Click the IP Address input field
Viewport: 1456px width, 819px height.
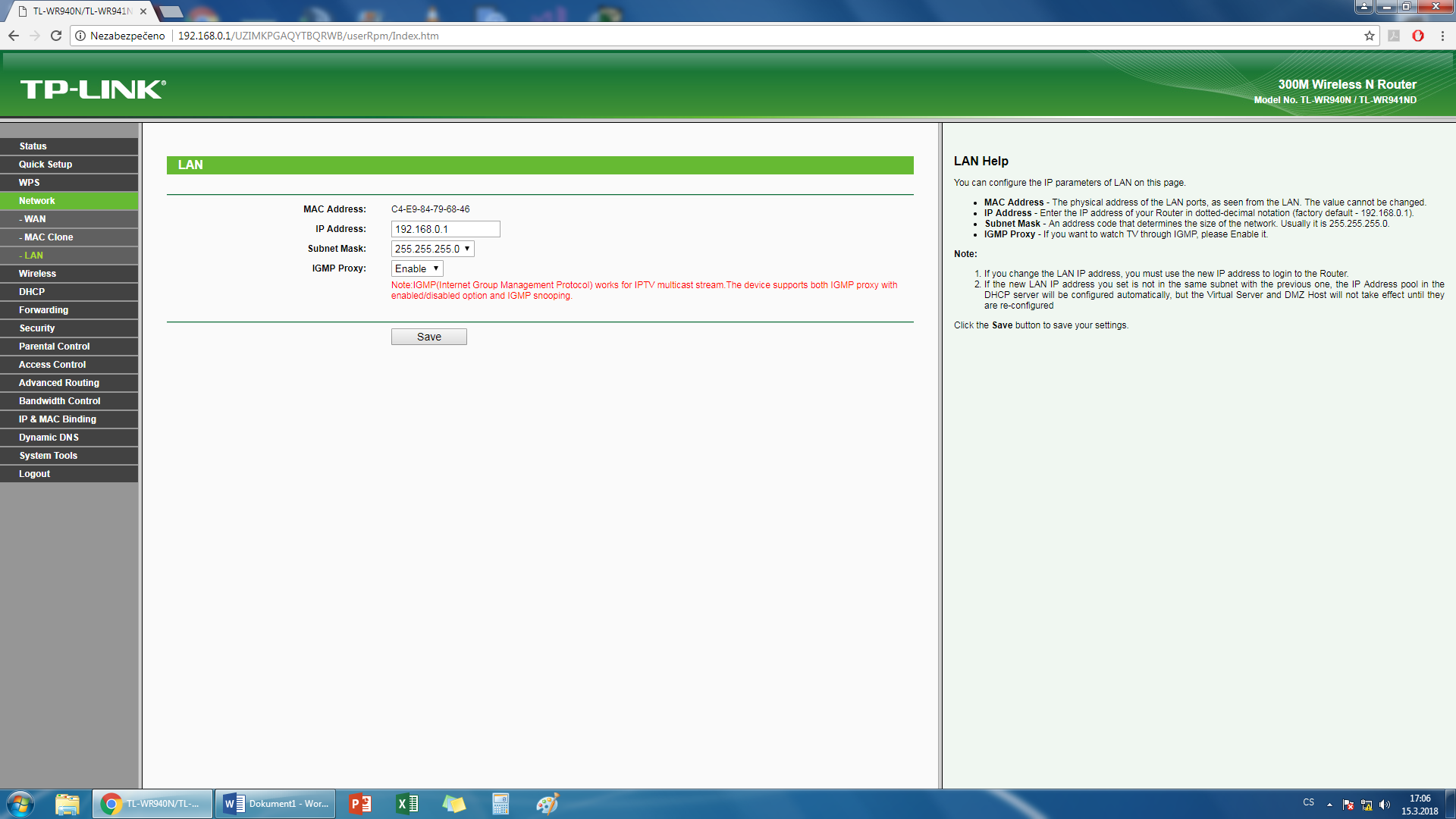point(445,229)
